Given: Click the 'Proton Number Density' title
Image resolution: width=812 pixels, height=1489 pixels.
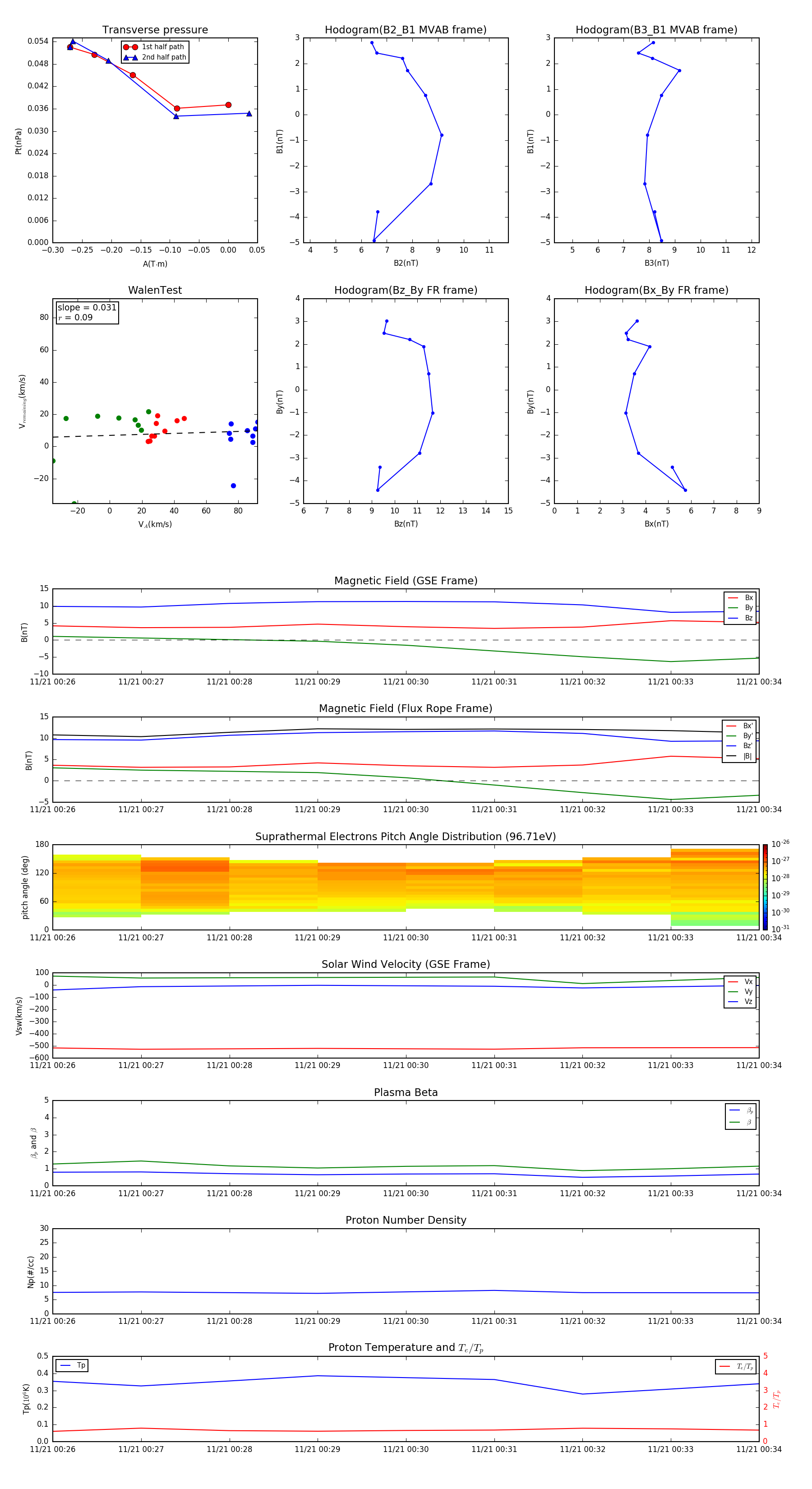Looking at the screenshot, I should (x=406, y=1220).
